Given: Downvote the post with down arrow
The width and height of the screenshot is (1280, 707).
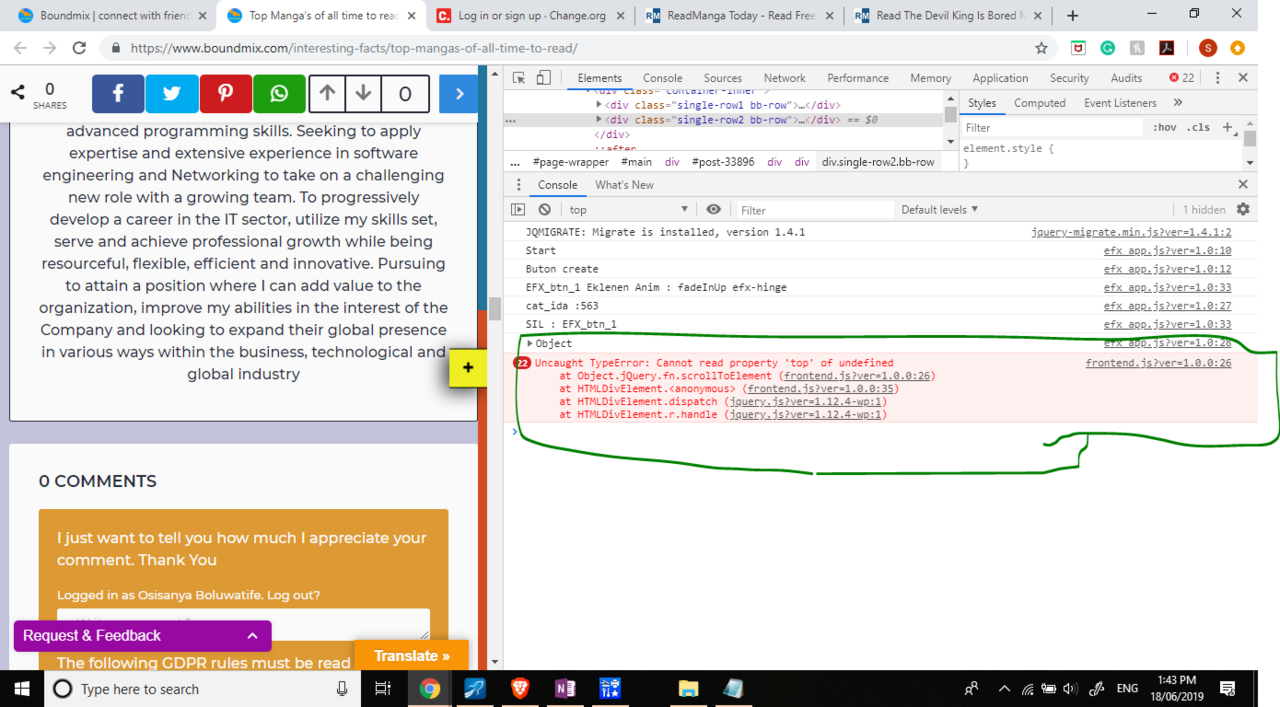Looking at the screenshot, I should coord(363,94).
